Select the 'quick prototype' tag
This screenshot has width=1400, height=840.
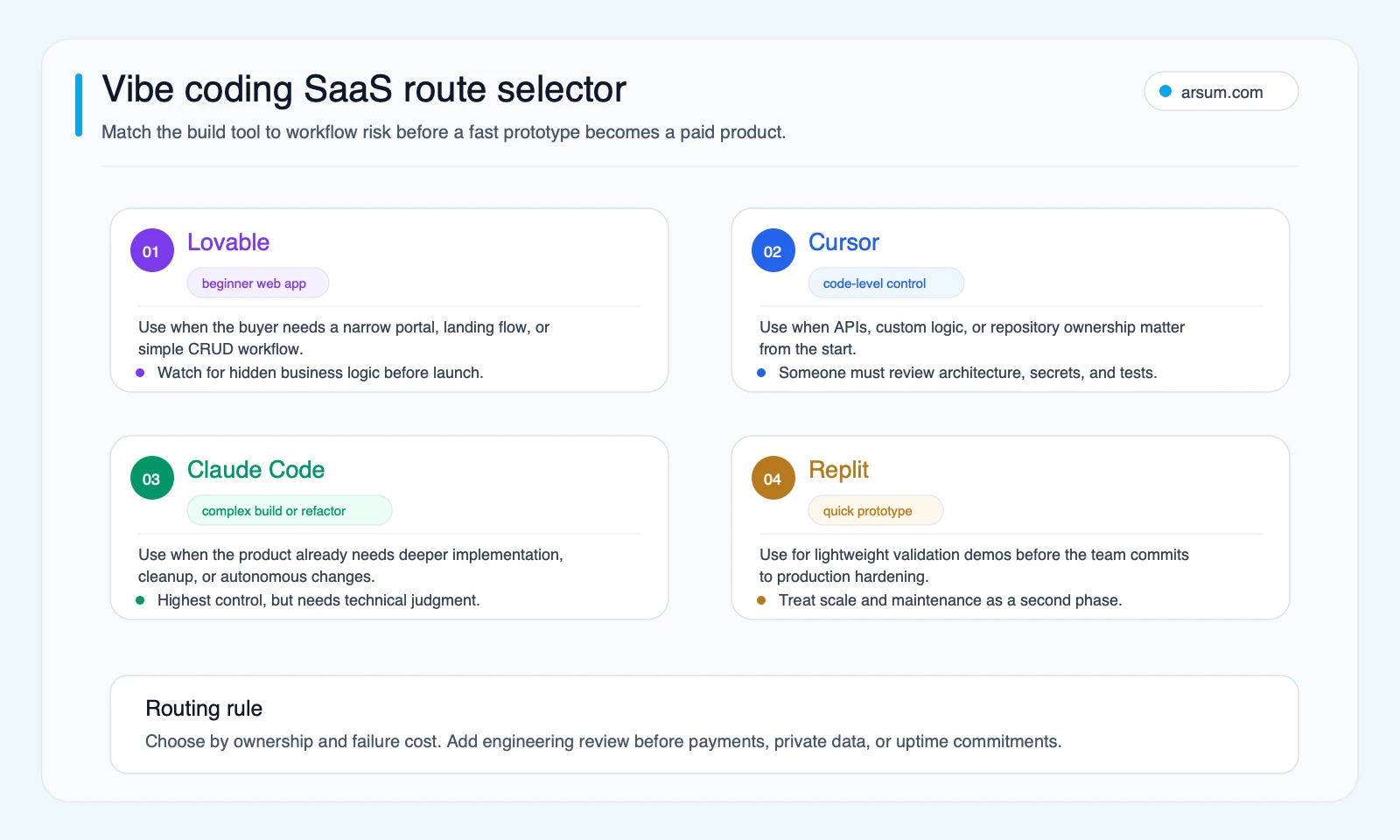(876, 510)
